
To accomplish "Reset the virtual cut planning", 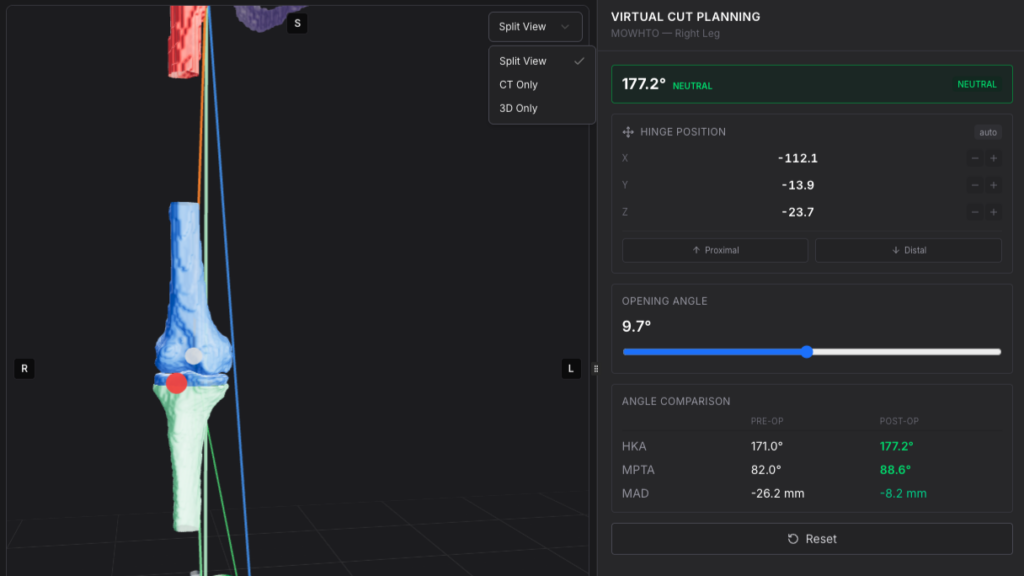I will (812, 539).
